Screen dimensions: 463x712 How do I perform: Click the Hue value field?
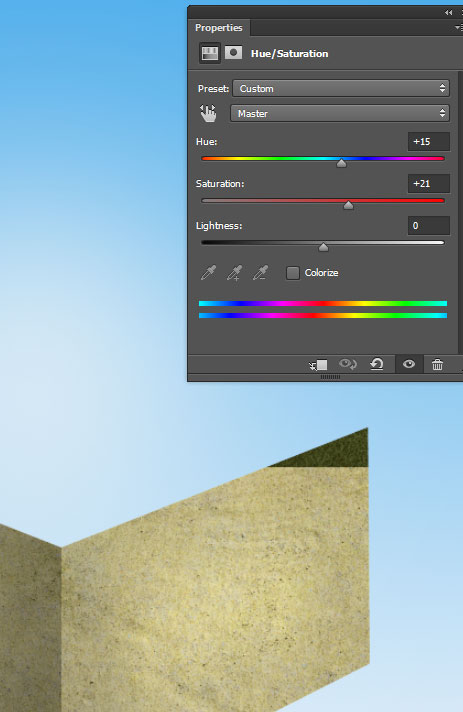coord(429,142)
